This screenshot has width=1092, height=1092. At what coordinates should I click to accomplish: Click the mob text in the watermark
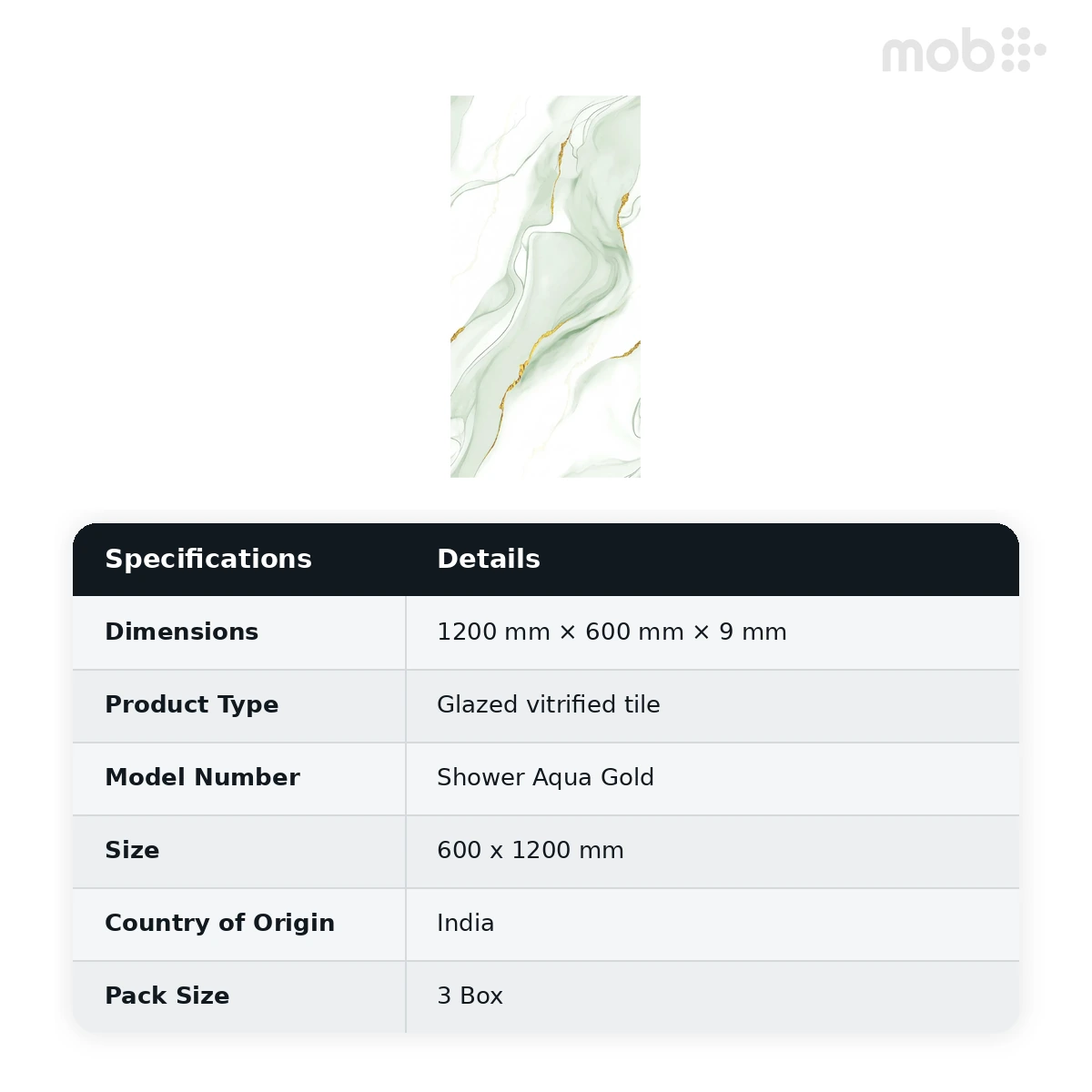(x=937, y=52)
